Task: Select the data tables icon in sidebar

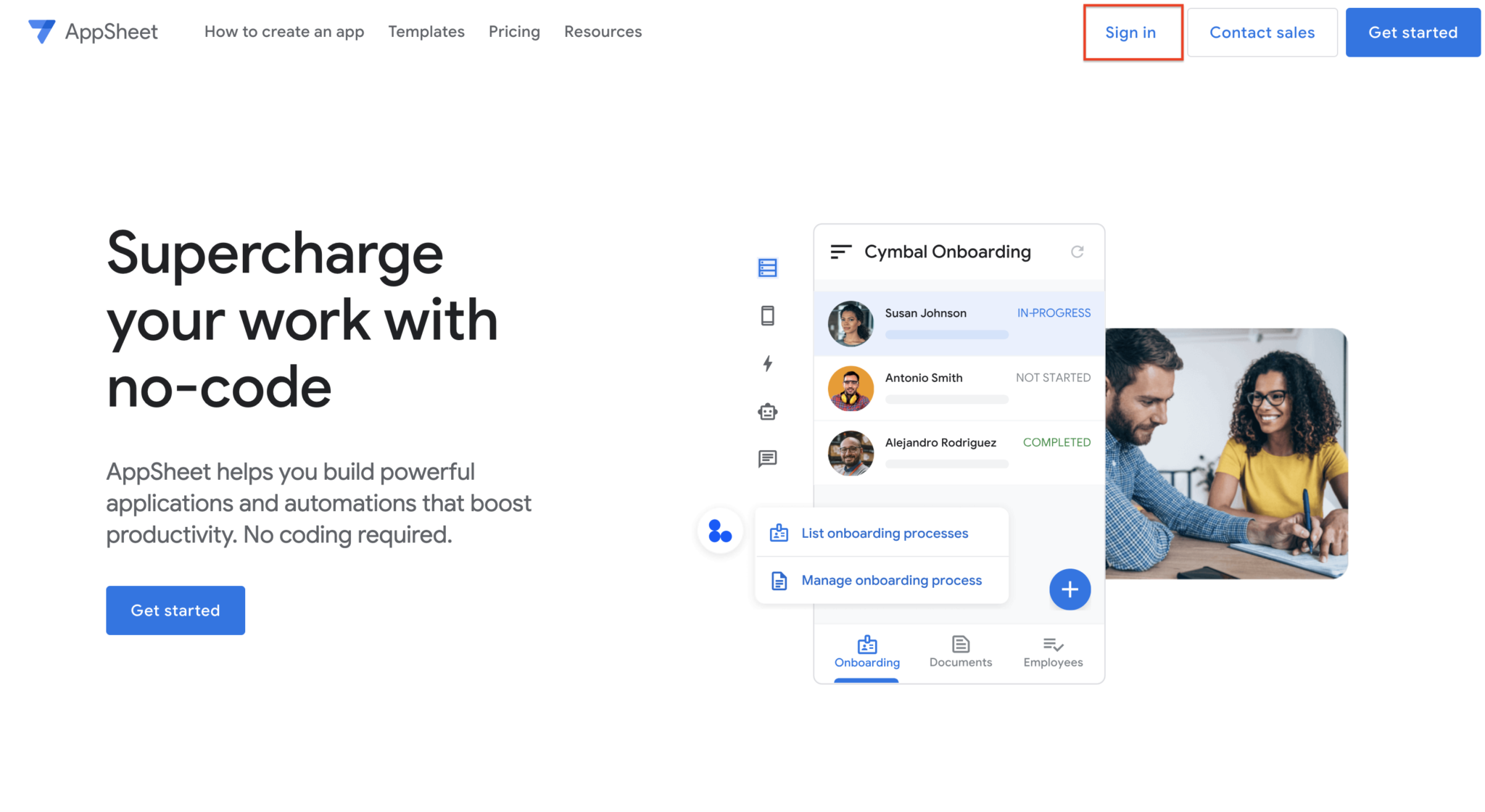Action: tap(768, 268)
